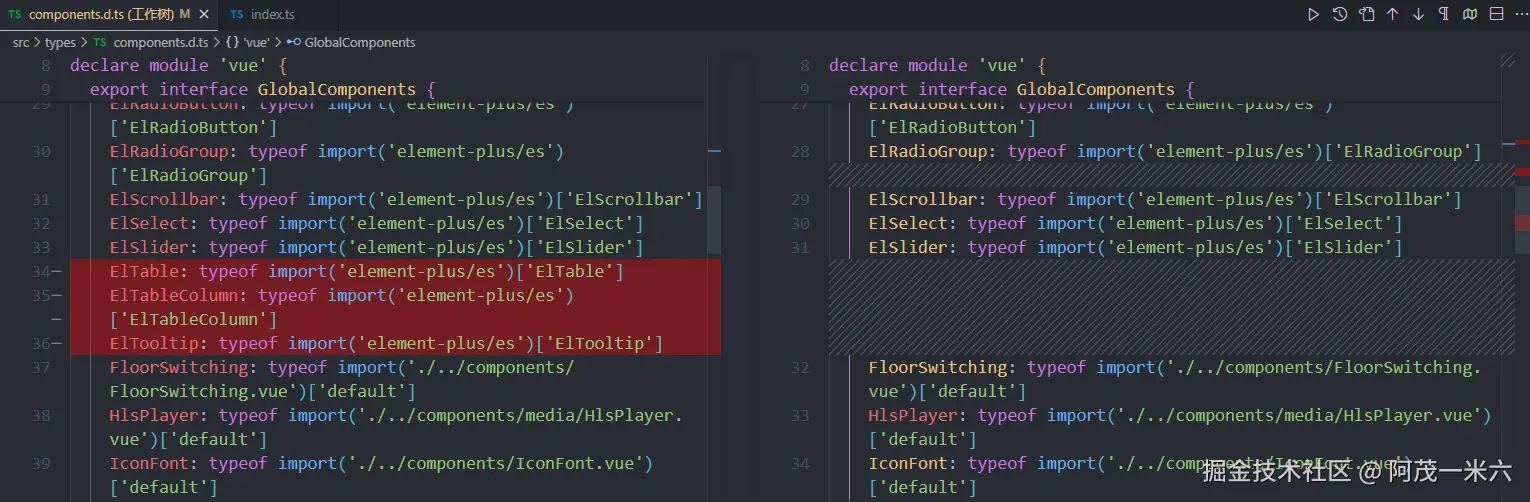
Task: Click the GlobalComponents breadcrumb symbol
Action: 359,42
